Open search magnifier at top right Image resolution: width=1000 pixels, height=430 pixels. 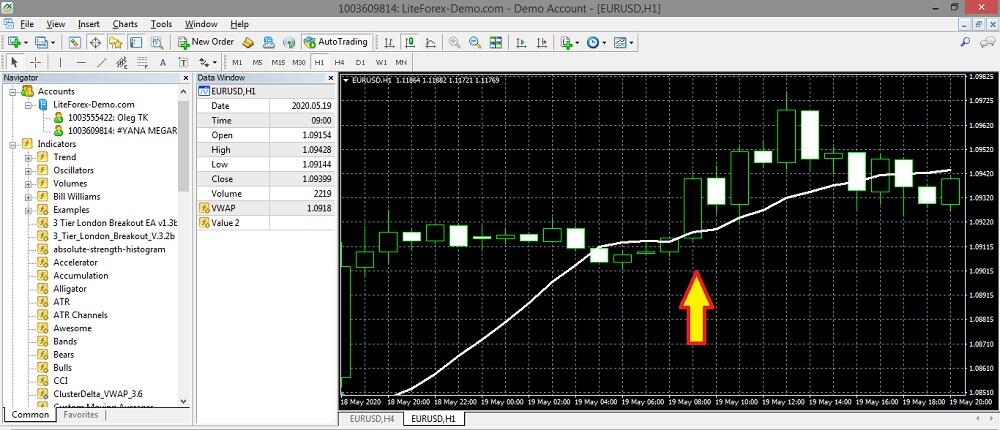coord(966,42)
